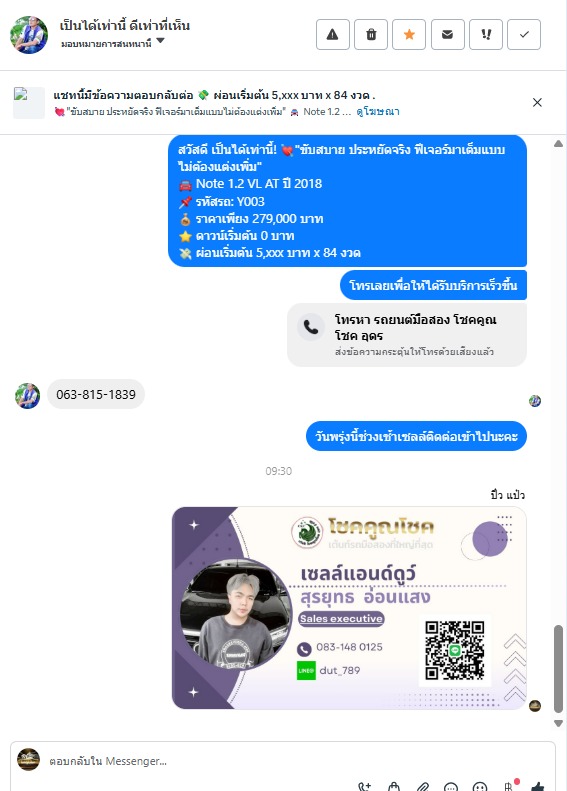The image size is (567, 791).
Task: Click the attach file paperclip icon
Action: pyautogui.click(x=423, y=787)
